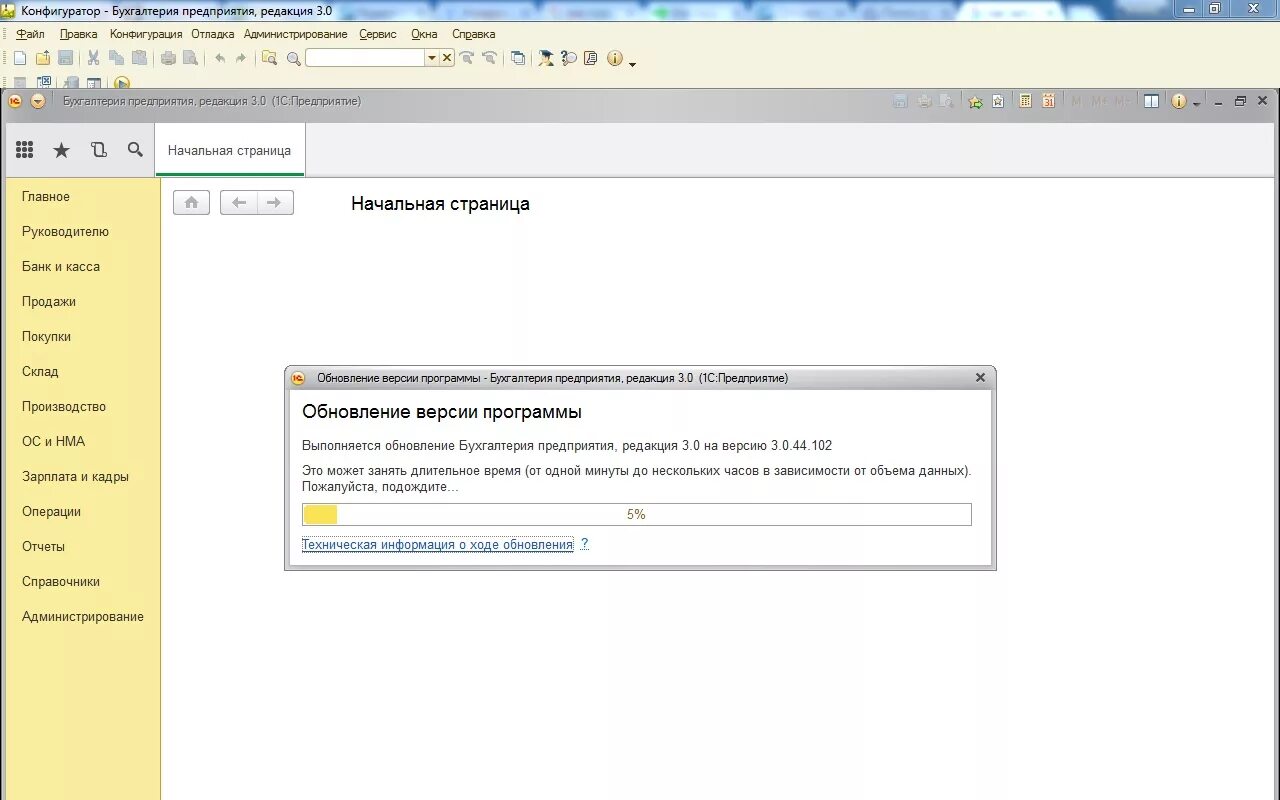Click the Windows list icon in Configurator toolbar
Image resolution: width=1280 pixels, height=800 pixels.
coord(518,58)
